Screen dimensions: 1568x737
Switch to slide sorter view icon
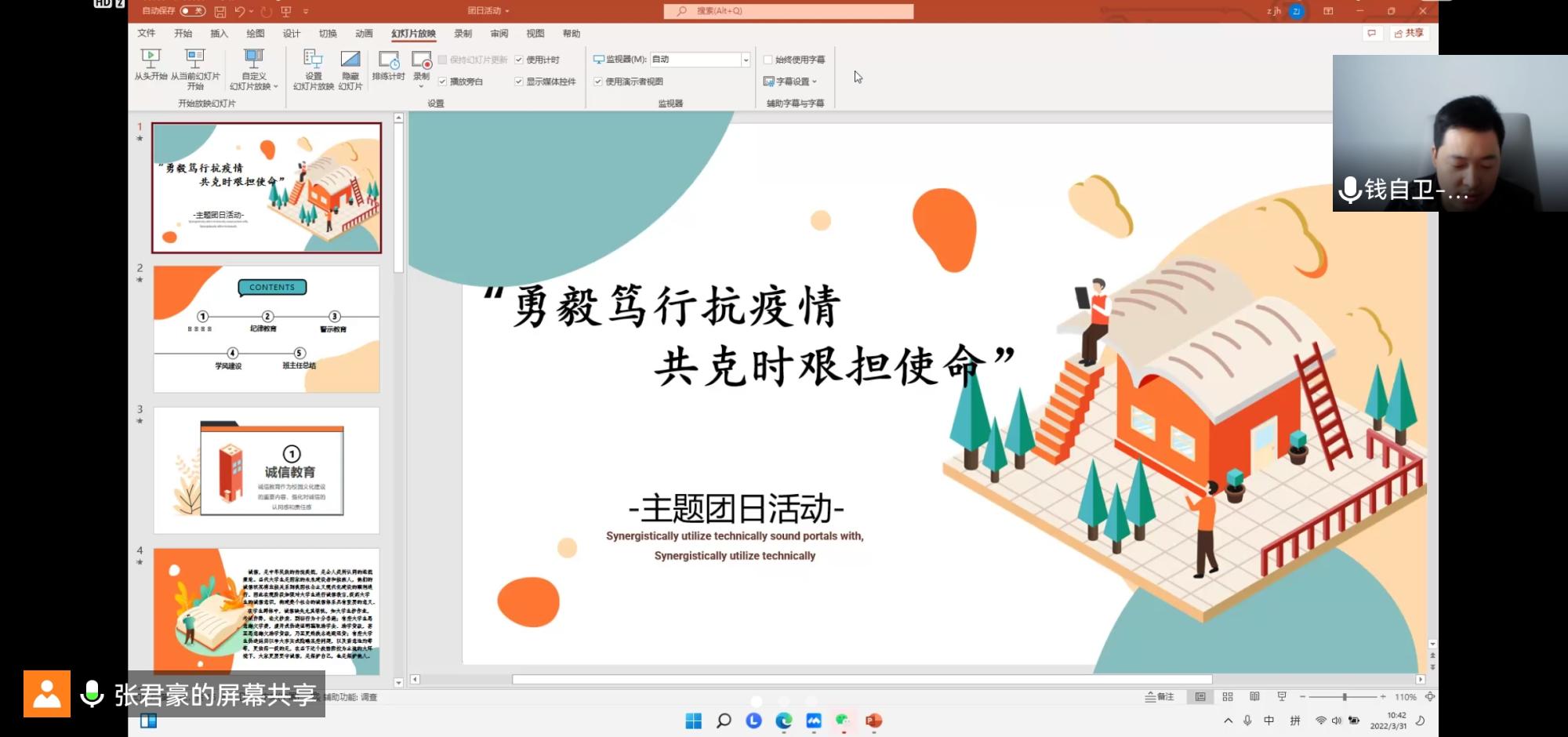[1228, 696]
